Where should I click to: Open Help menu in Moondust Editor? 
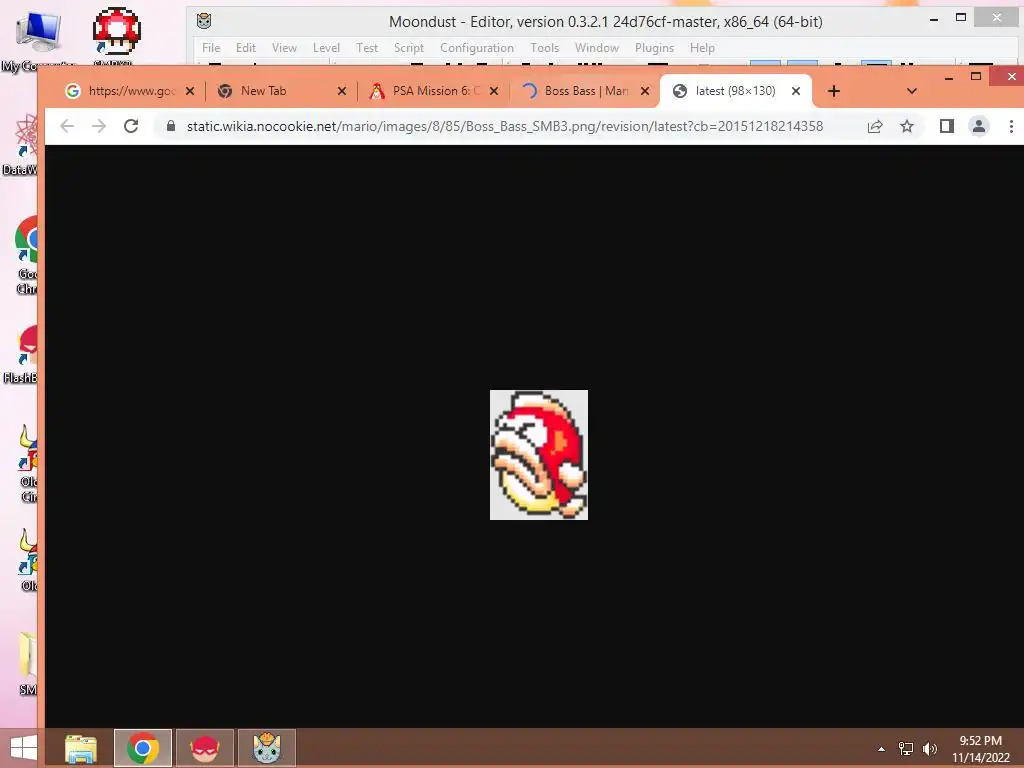coord(702,48)
